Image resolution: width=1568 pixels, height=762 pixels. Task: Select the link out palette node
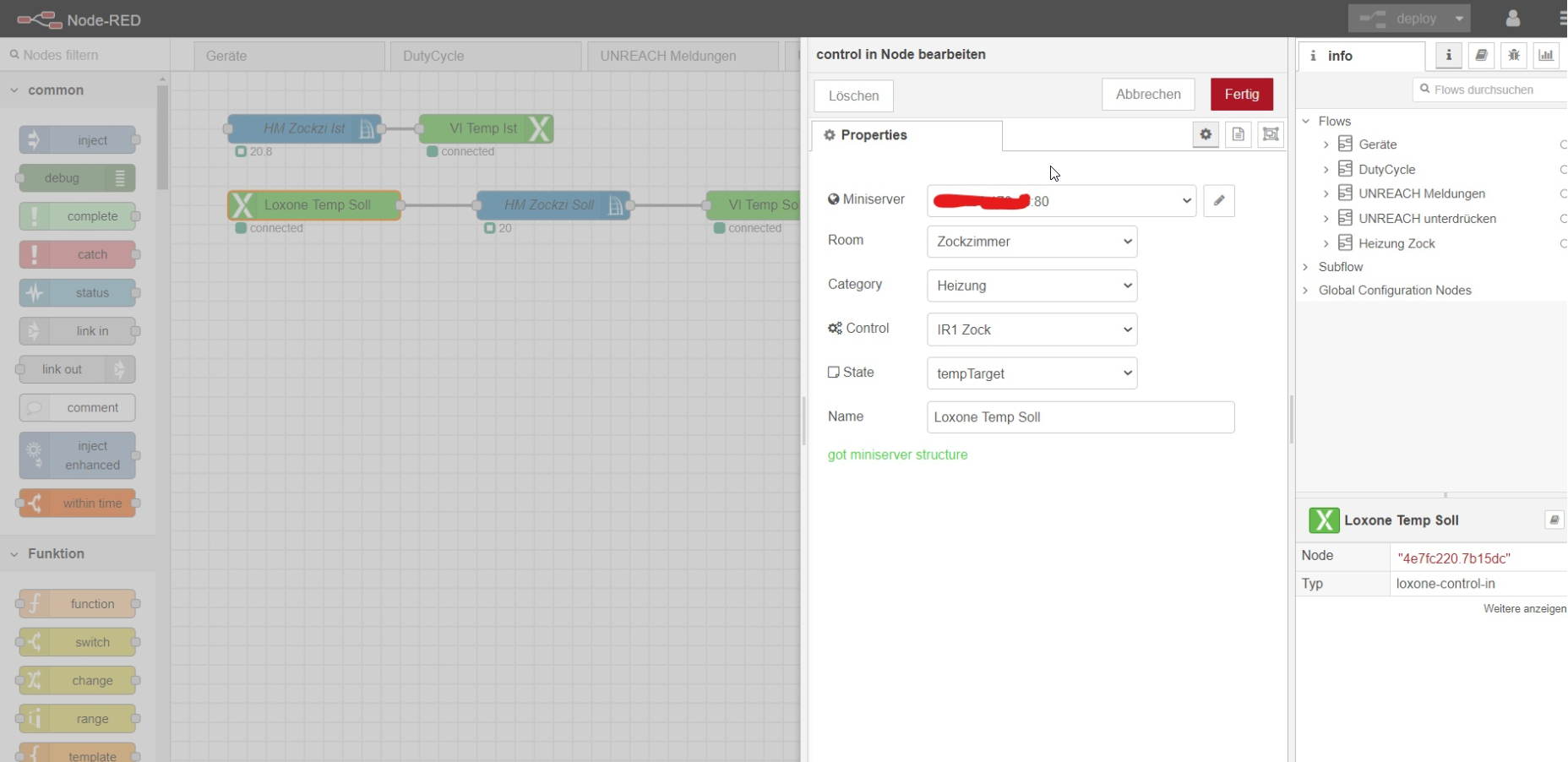(x=77, y=369)
